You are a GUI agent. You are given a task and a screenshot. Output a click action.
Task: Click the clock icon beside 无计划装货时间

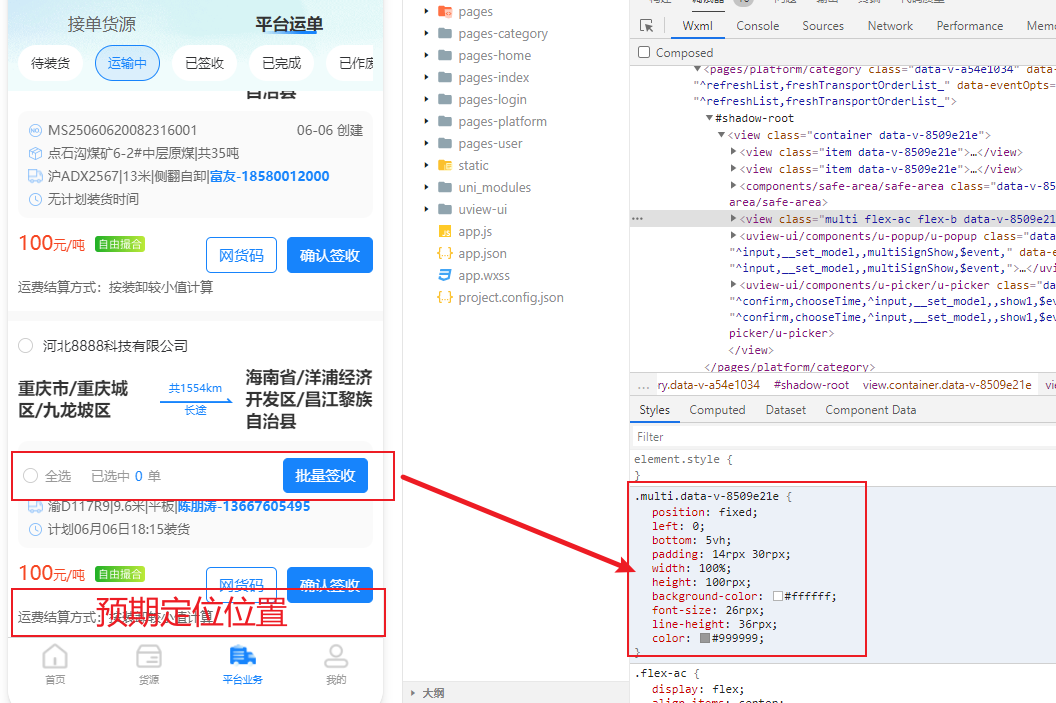(35, 199)
